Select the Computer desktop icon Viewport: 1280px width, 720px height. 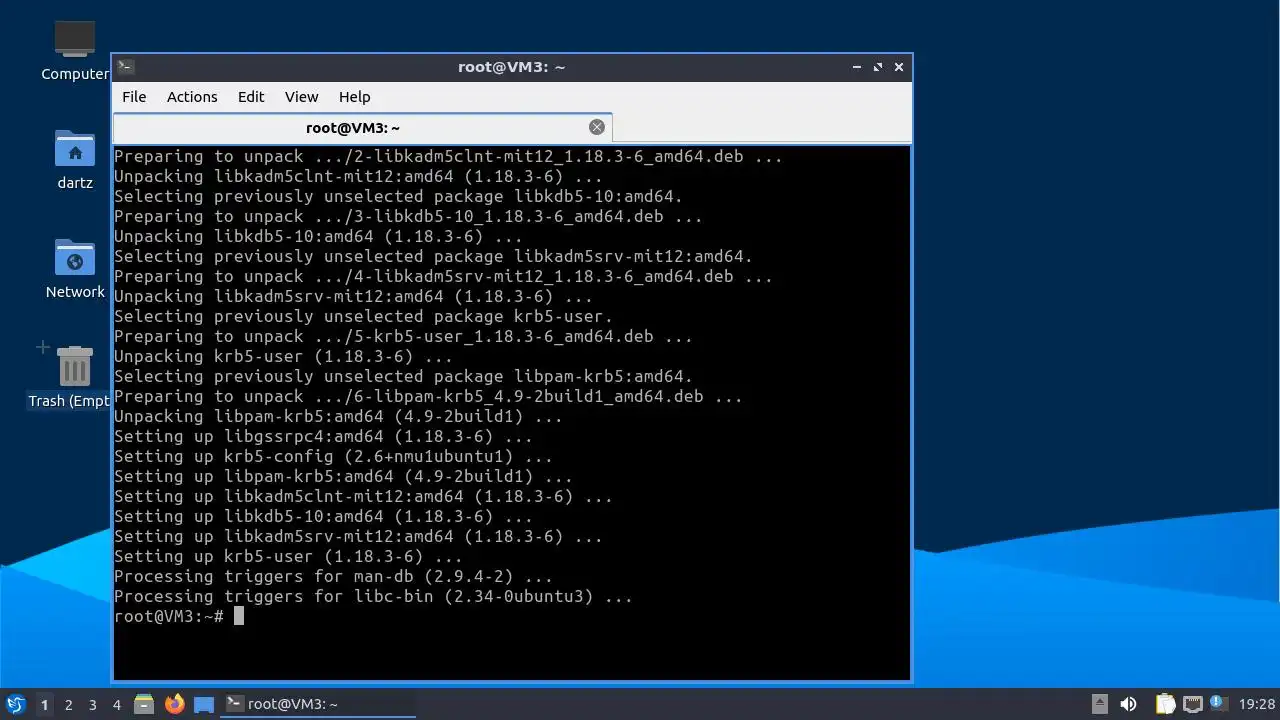(x=75, y=50)
